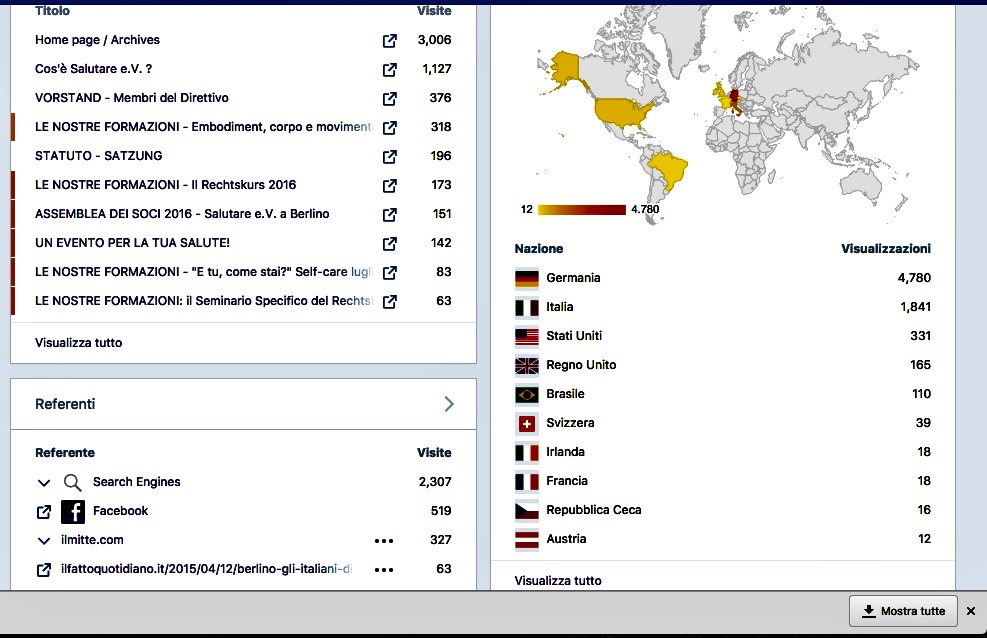Open three-dots menu for ilfattoquotidiano.it
Image resolution: width=987 pixels, height=638 pixels.
click(384, 570)
